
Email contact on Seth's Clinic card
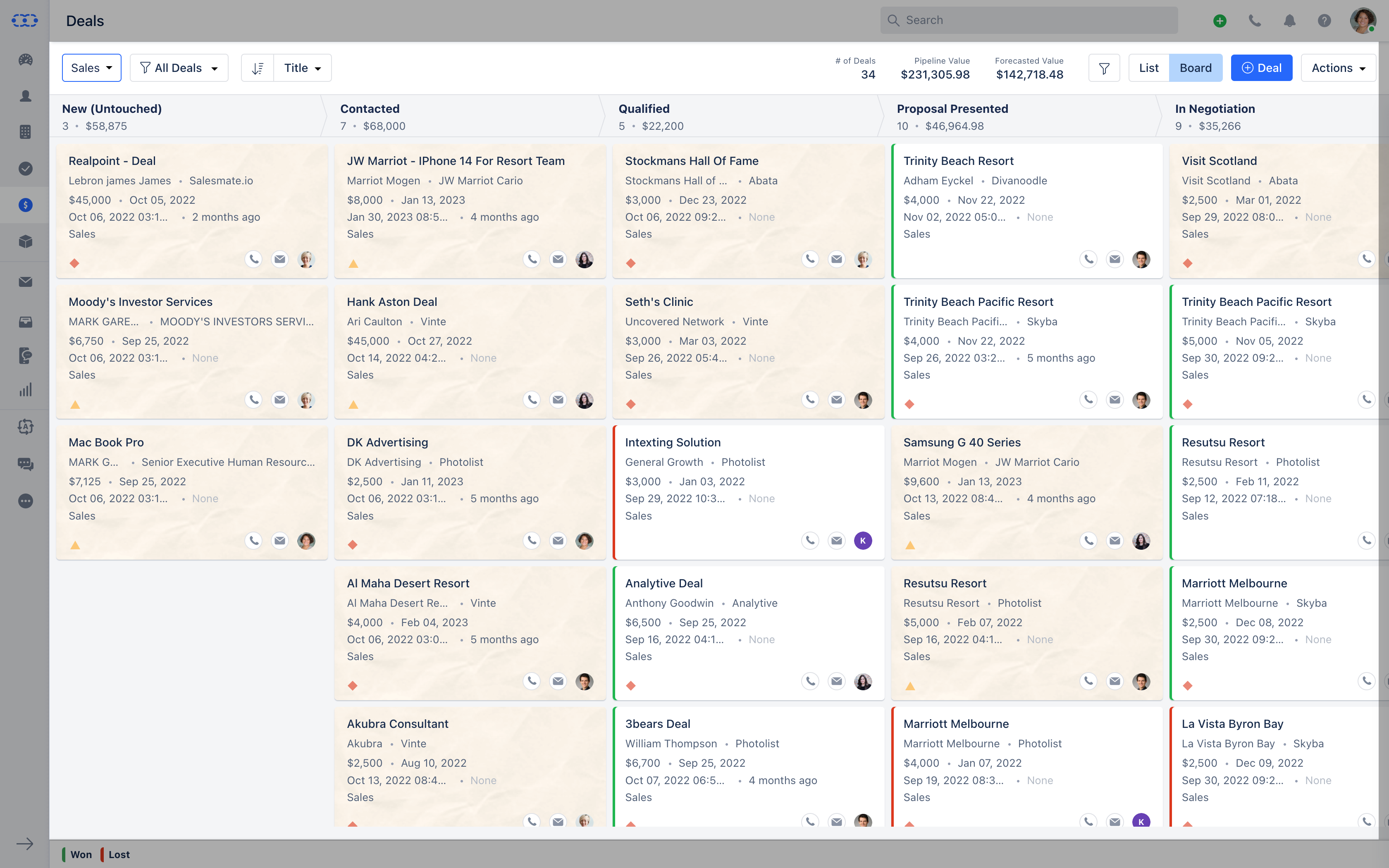[836, 400]
